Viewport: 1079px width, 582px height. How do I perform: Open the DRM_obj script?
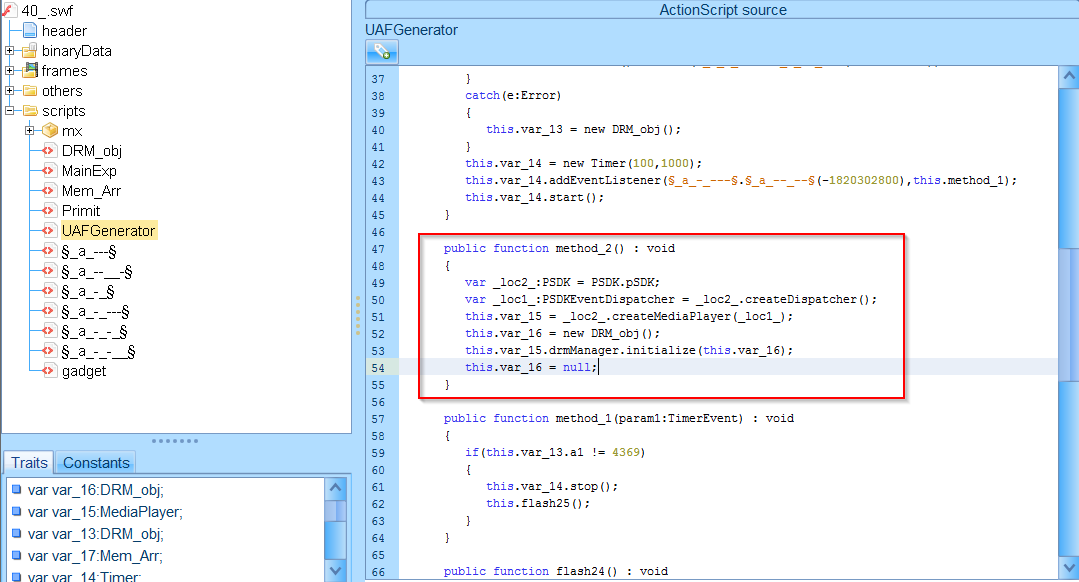tap(92, 151)
